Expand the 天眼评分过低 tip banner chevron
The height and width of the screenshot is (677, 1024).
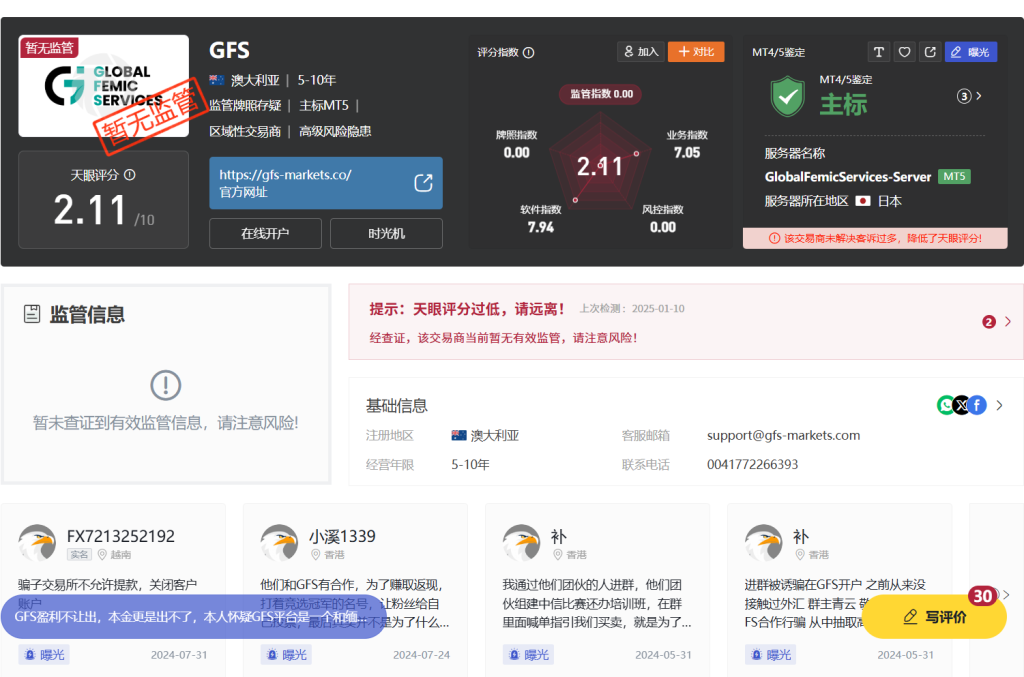click(1008, 321)
